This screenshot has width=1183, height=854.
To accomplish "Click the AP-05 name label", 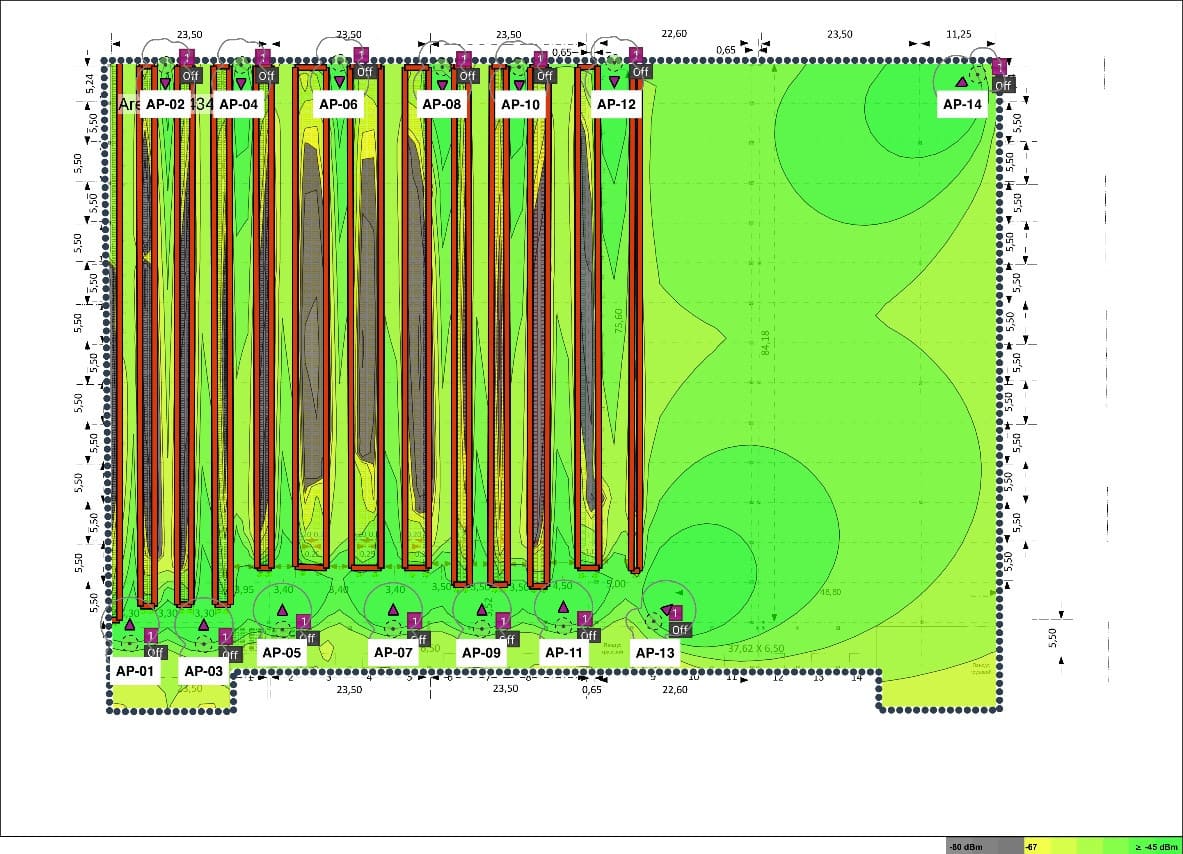I will [x=281, y=653].
